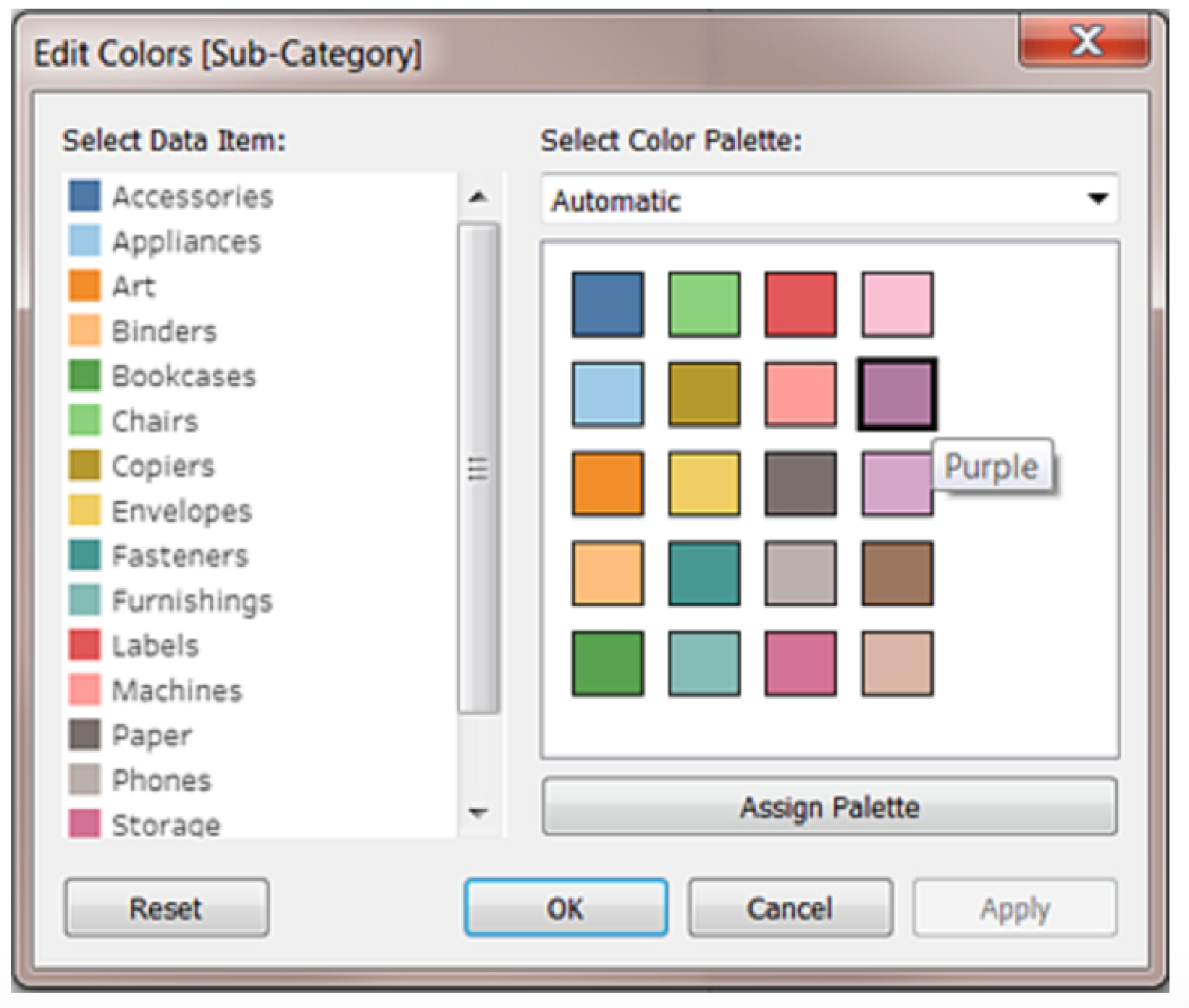Click the Cancel button
The image size is (1189, 1008).
(x=789, y=909)
